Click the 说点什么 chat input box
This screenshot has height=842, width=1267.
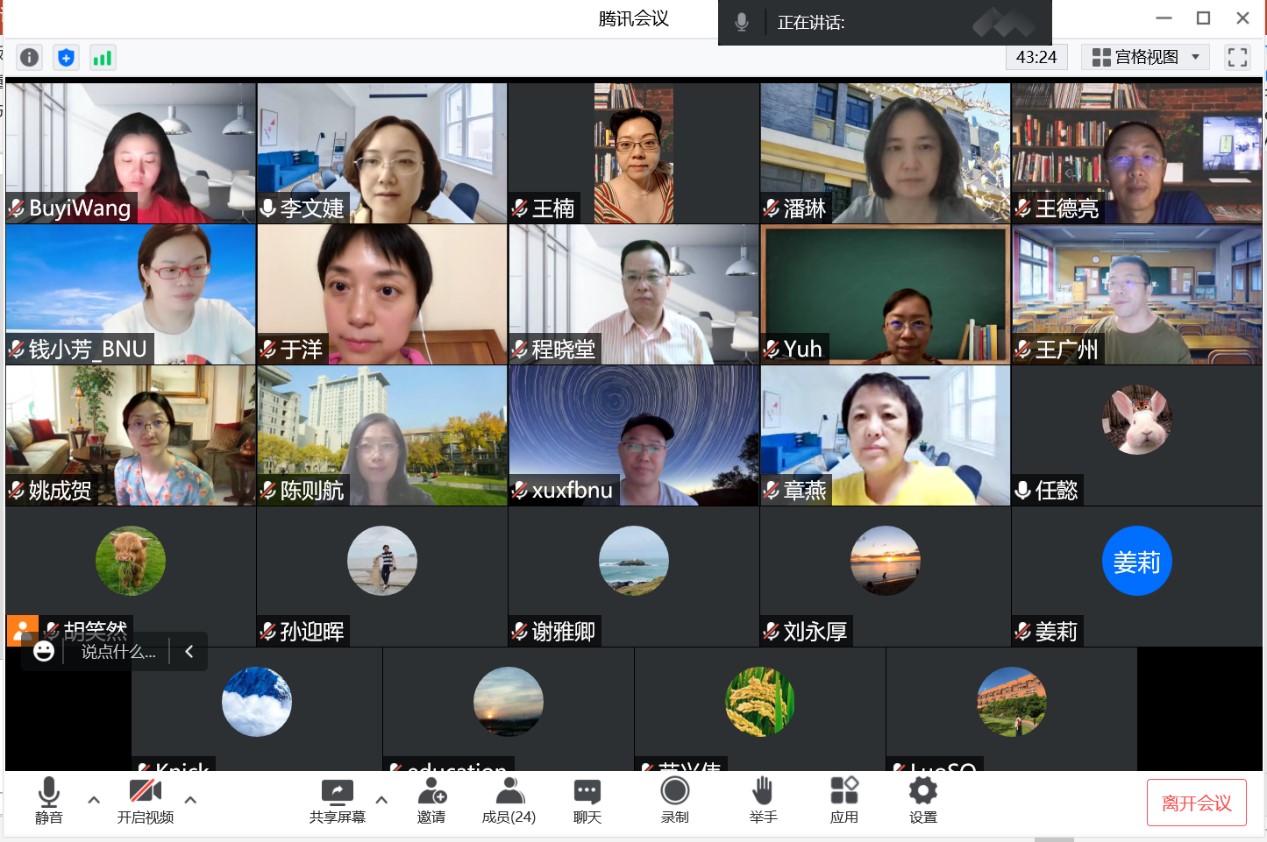[x=118, y=652]
